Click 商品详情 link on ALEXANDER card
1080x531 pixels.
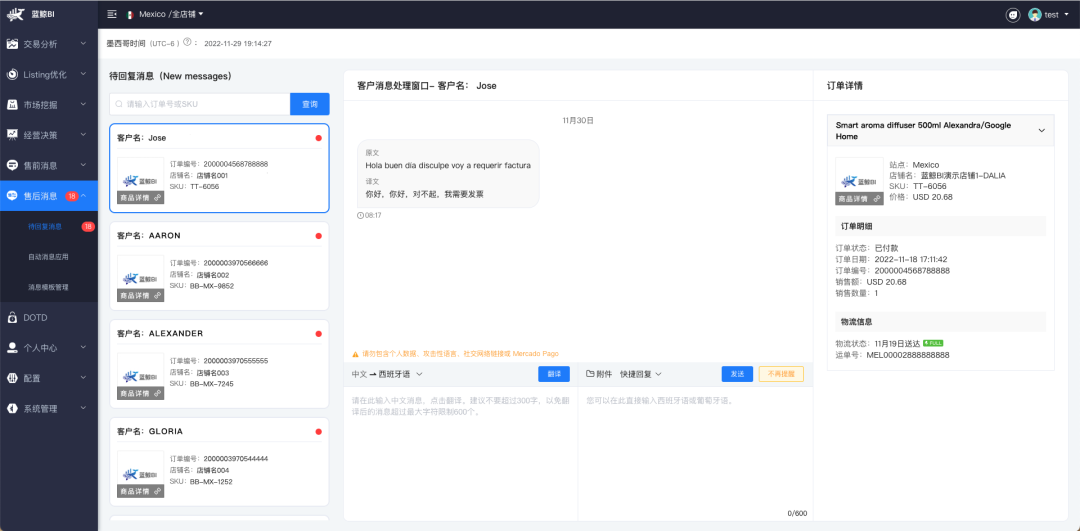pos(141,393)
